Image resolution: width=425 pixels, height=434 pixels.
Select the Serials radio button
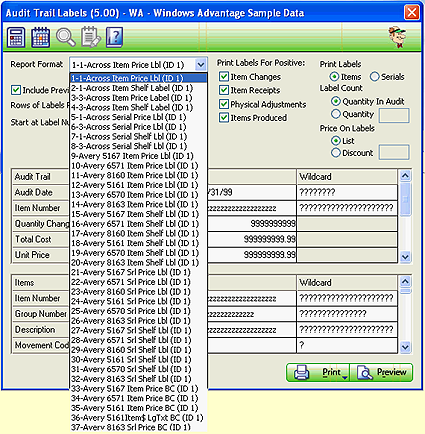click(x=374, y=77)
